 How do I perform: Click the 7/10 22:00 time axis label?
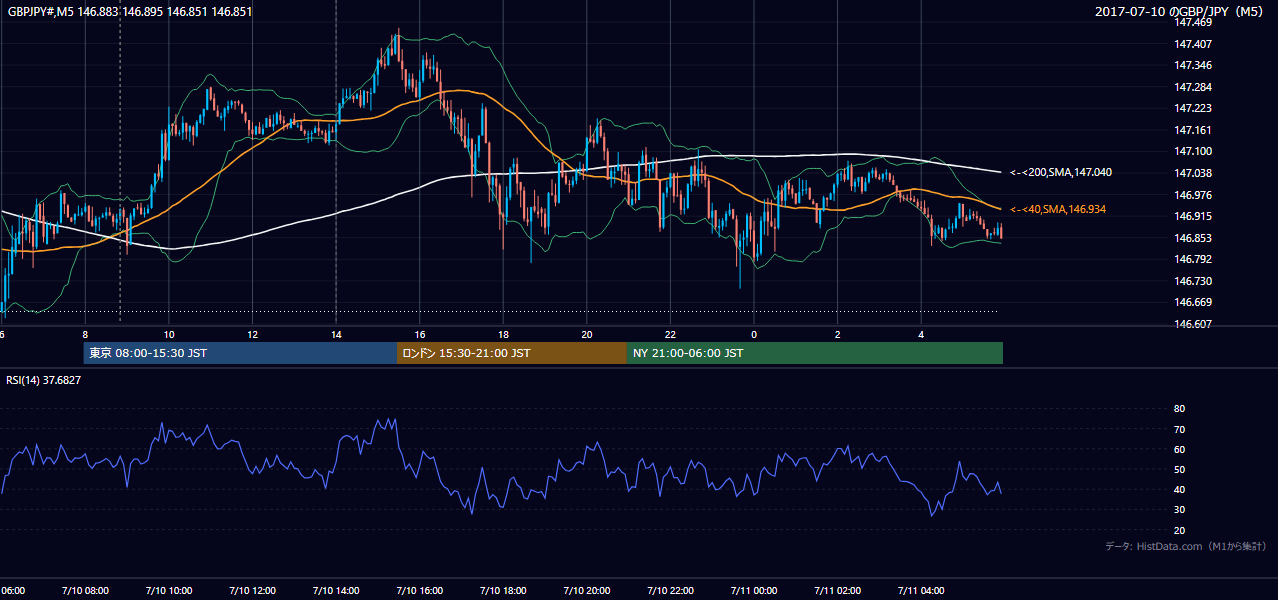tap(670, 590)
